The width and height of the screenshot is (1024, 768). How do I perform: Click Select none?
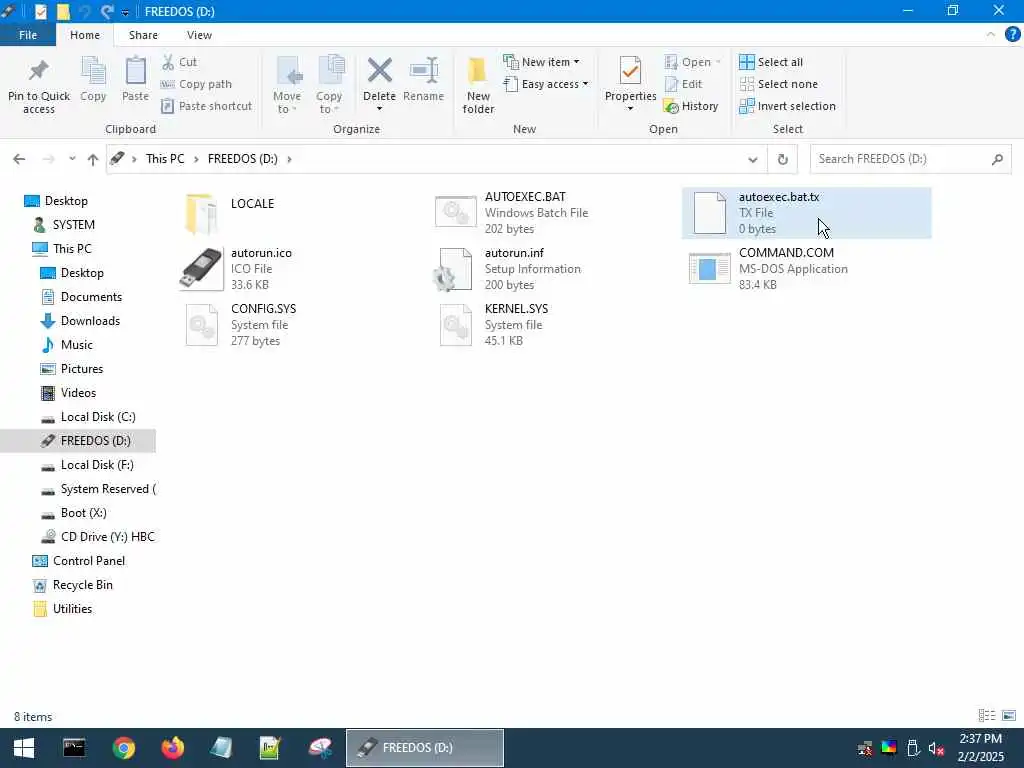[778, 84]
